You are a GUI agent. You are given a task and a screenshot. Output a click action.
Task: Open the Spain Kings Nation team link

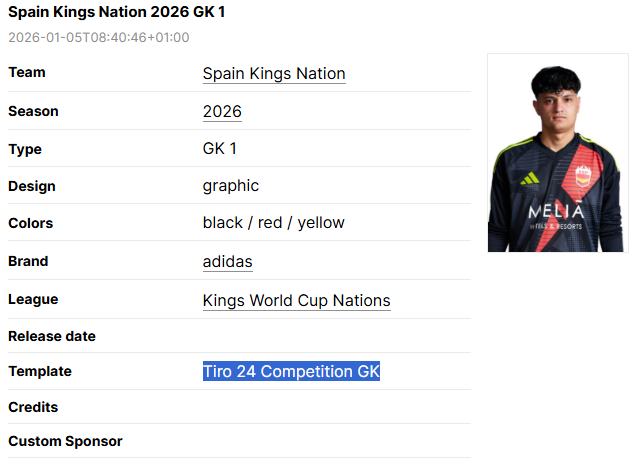coord(274,73)
